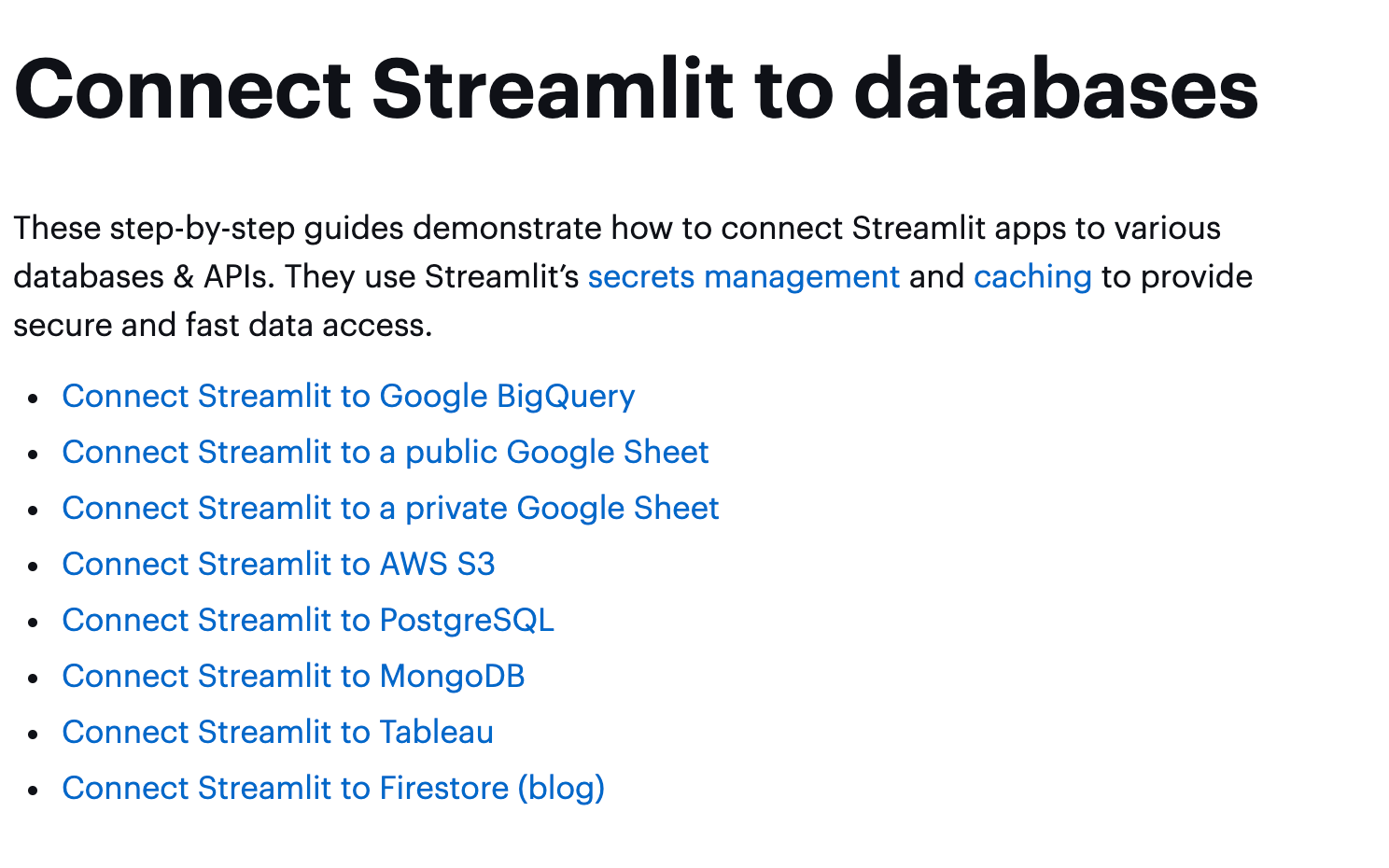The image size is (1389, 868).
Task: Open Connect Streamlit to Google BigQuery guide
Action: point(348,397)
